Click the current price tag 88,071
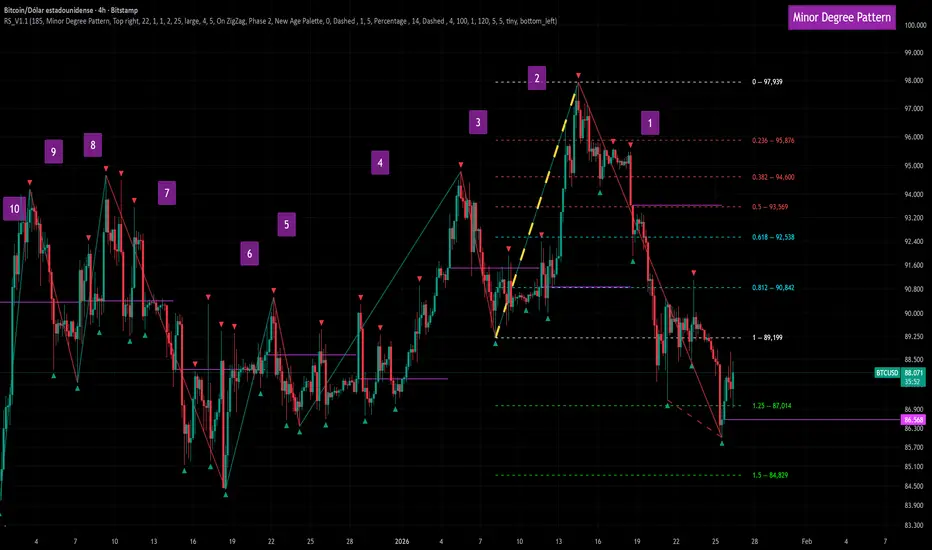The height and width of the screenshot is (550, 932). tap(914, 373)
